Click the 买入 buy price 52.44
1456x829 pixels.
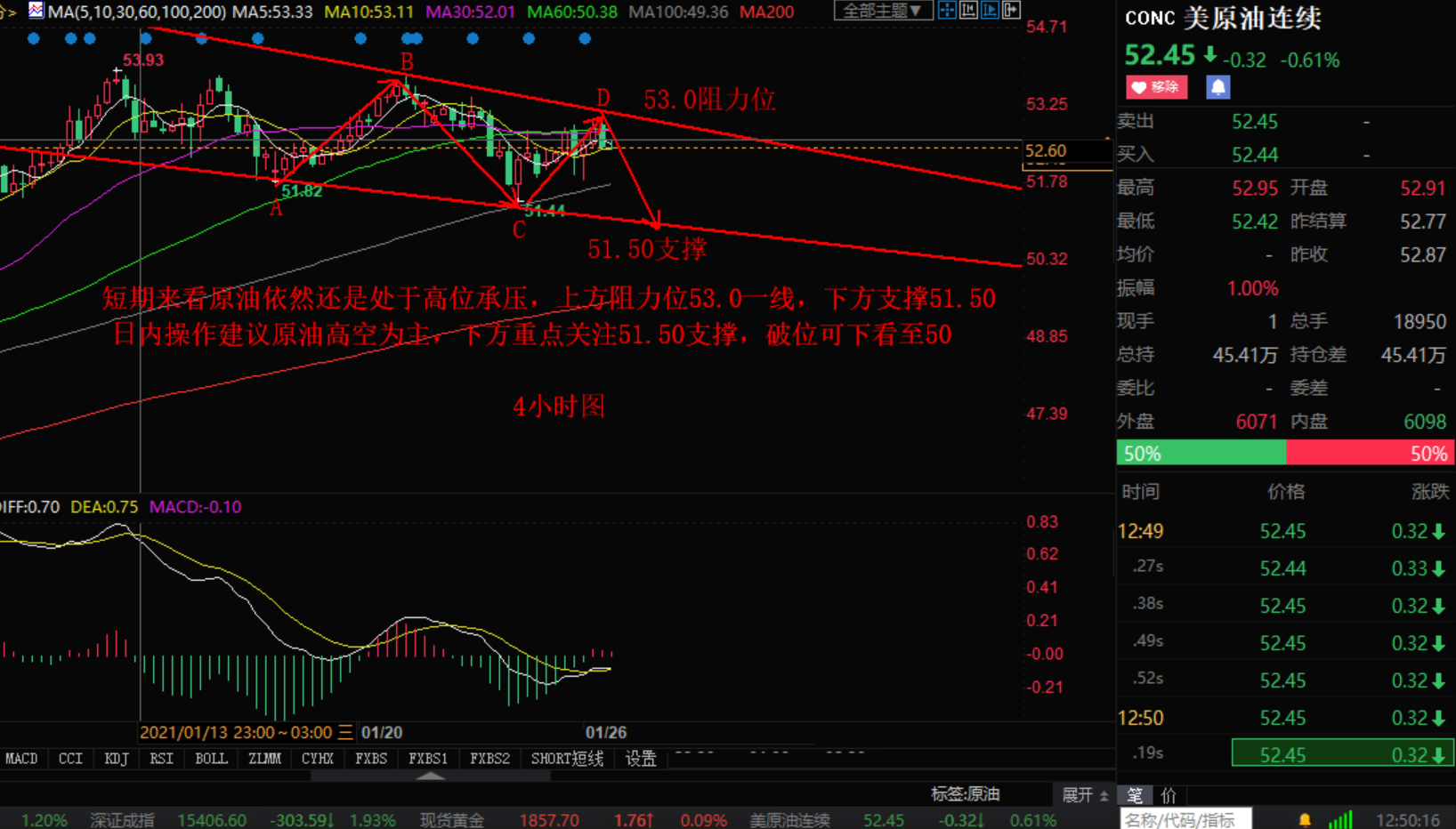pyautogui.click(x=1255, y=155)
